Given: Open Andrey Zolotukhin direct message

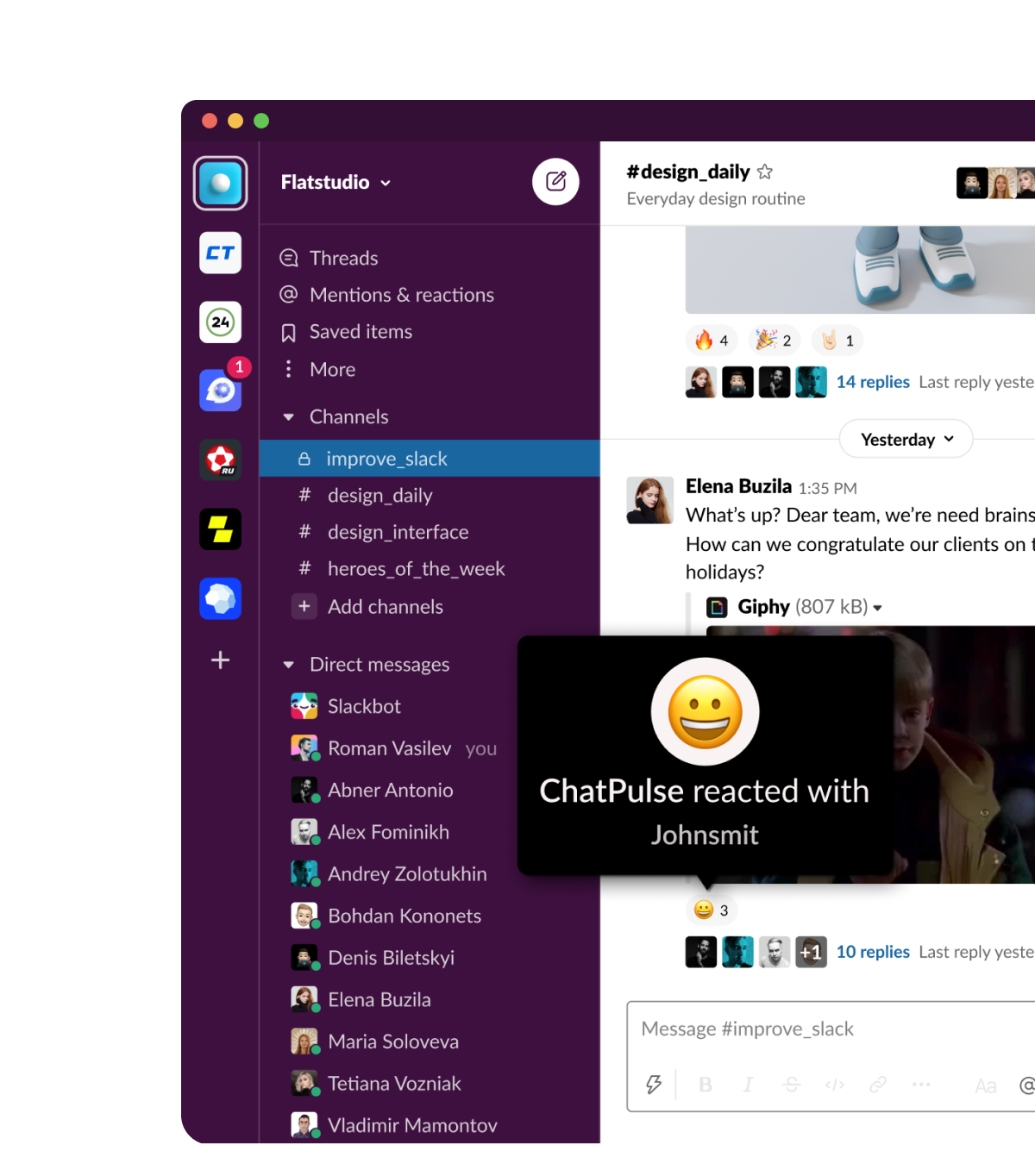Looking at the screenshot, I should coord(389,874).
